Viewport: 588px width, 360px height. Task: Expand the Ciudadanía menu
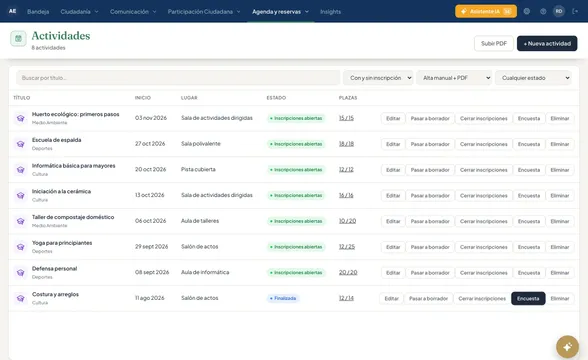point(79,12)
